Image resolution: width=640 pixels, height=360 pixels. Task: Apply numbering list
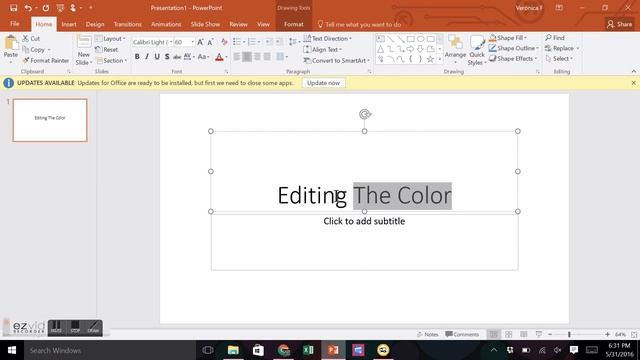252,42
